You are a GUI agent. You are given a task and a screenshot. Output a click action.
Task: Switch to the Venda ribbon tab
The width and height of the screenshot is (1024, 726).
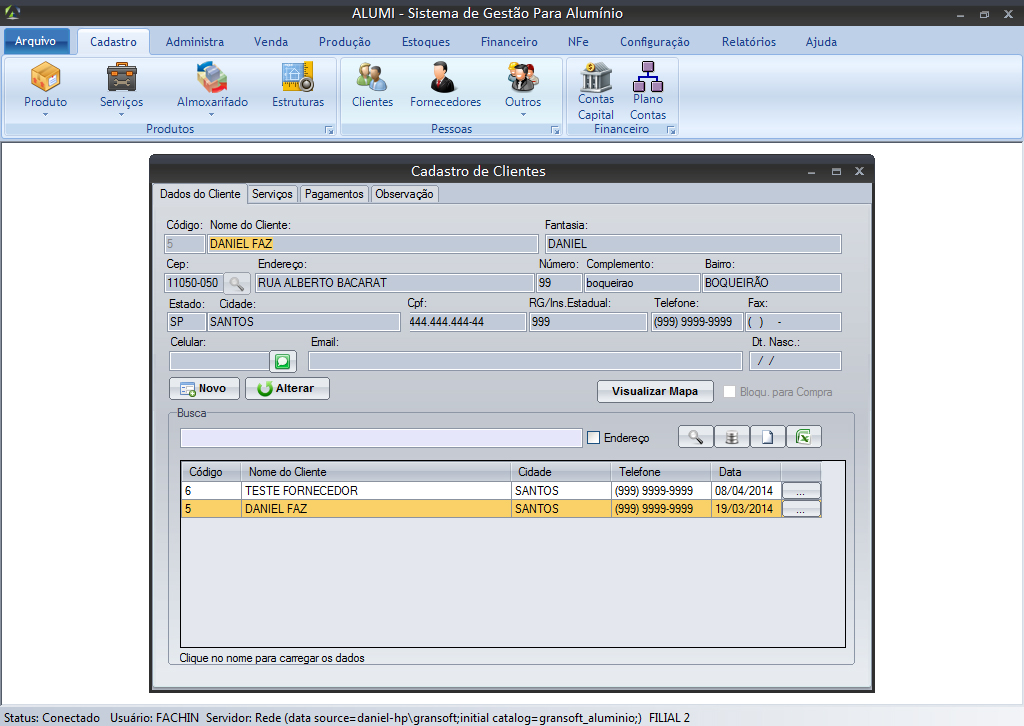[x=271, y=42]
